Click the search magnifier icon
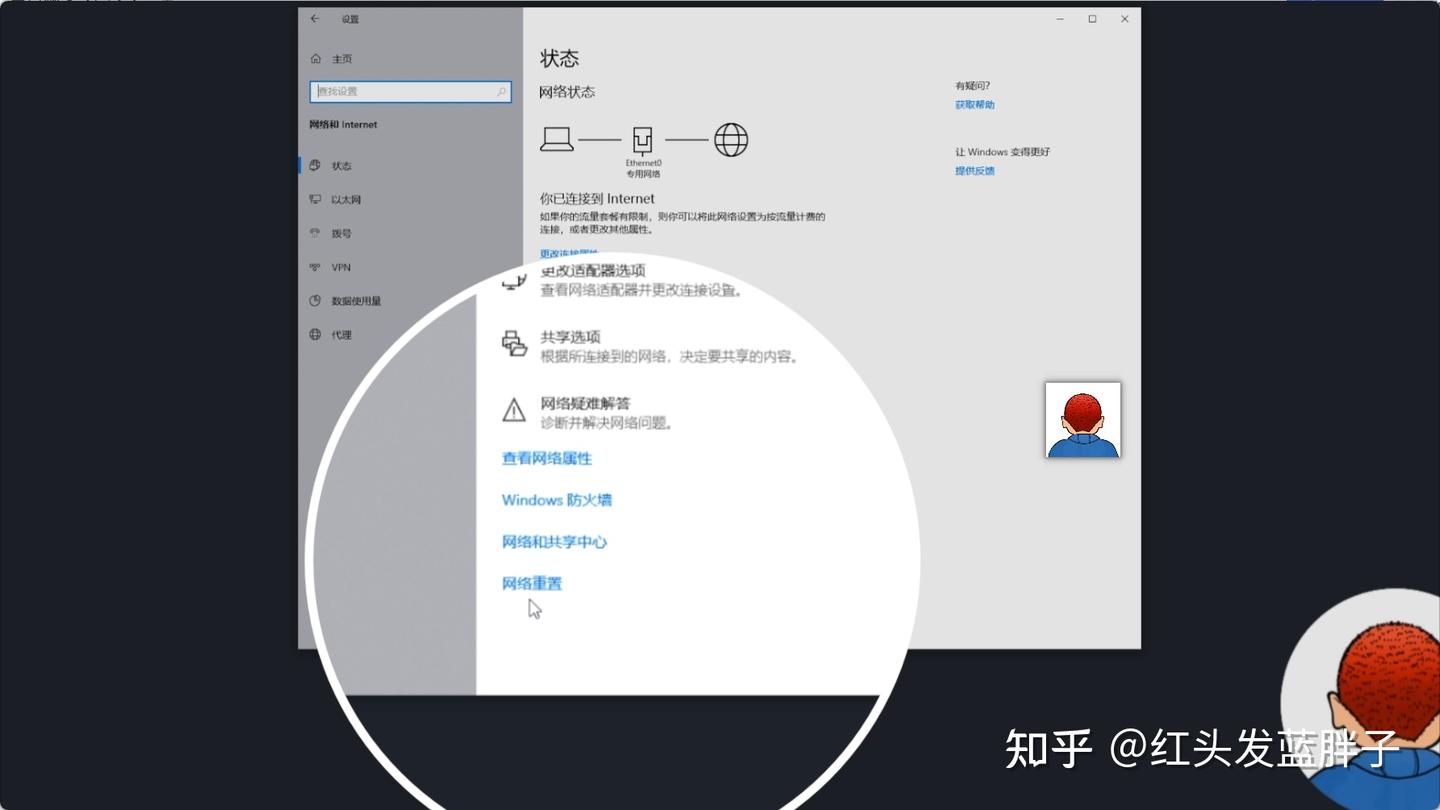Viewport: 1440px width, 810px height. pos(502,91)
